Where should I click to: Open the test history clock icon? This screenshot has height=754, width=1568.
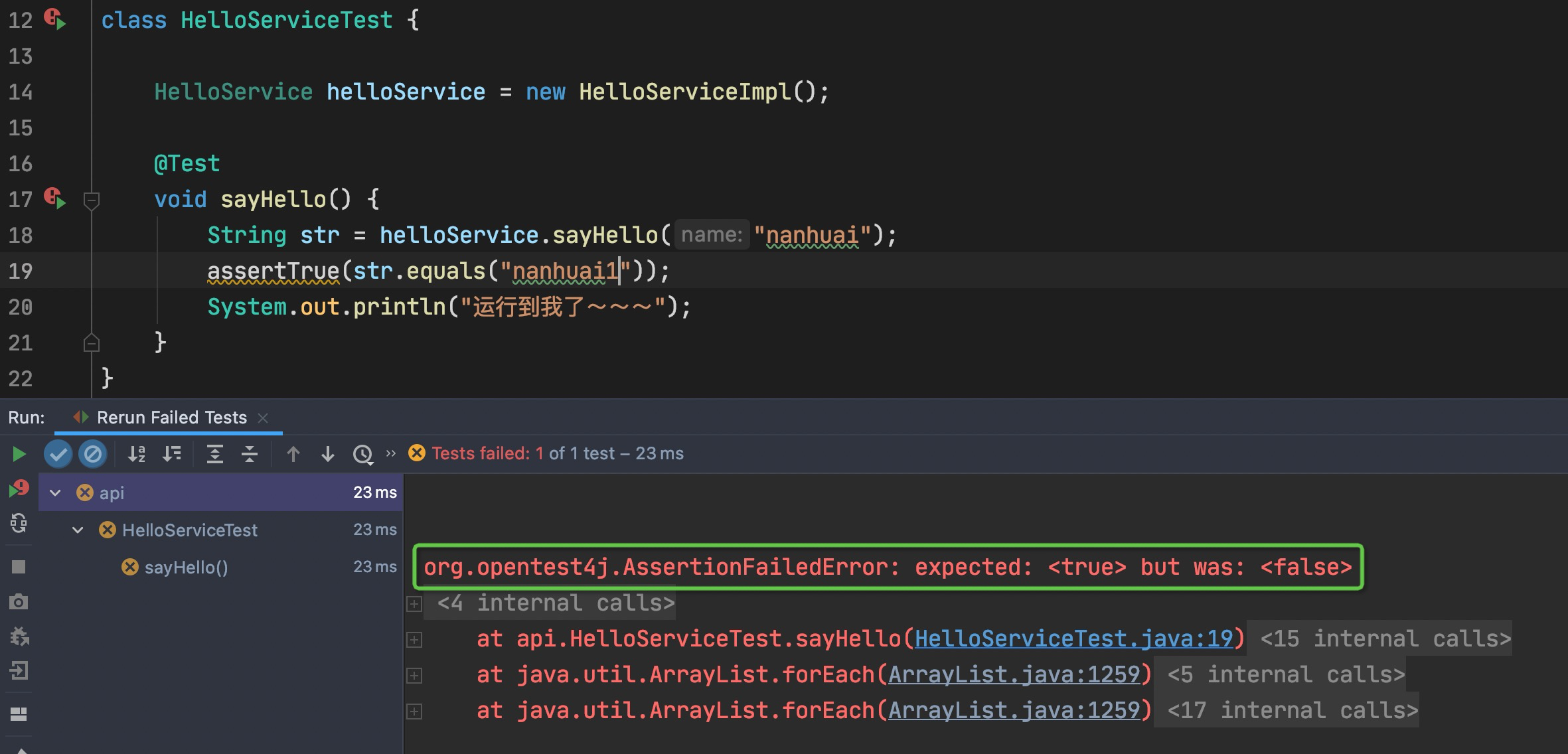click(362, 454)
